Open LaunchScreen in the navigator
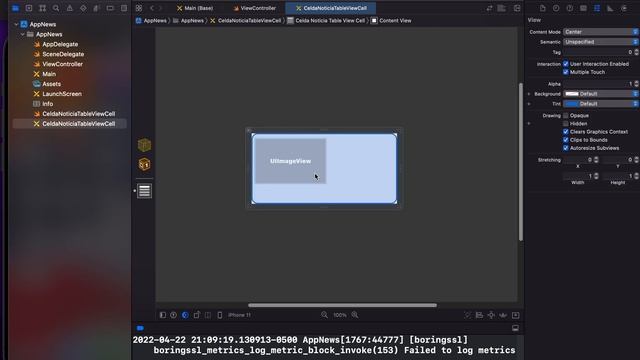Screen dimensions: 640x360 tap(62, 94)
